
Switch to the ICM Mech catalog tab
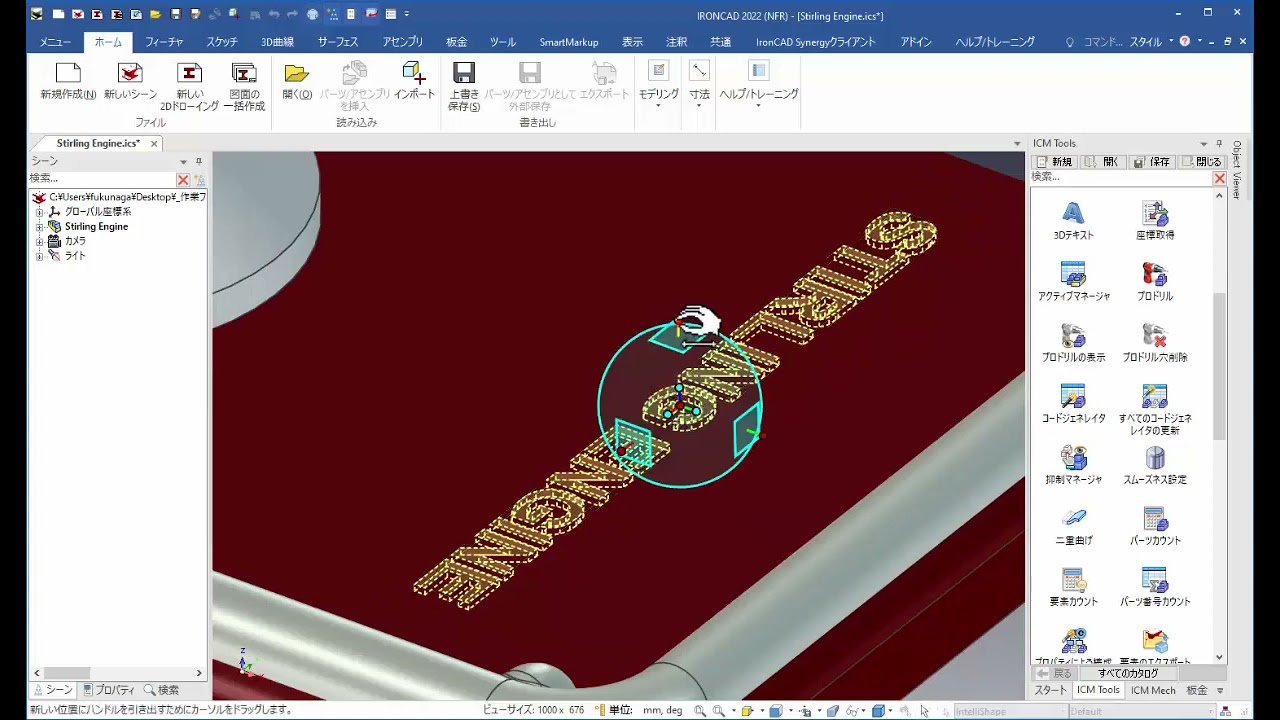click(1153, 690)
